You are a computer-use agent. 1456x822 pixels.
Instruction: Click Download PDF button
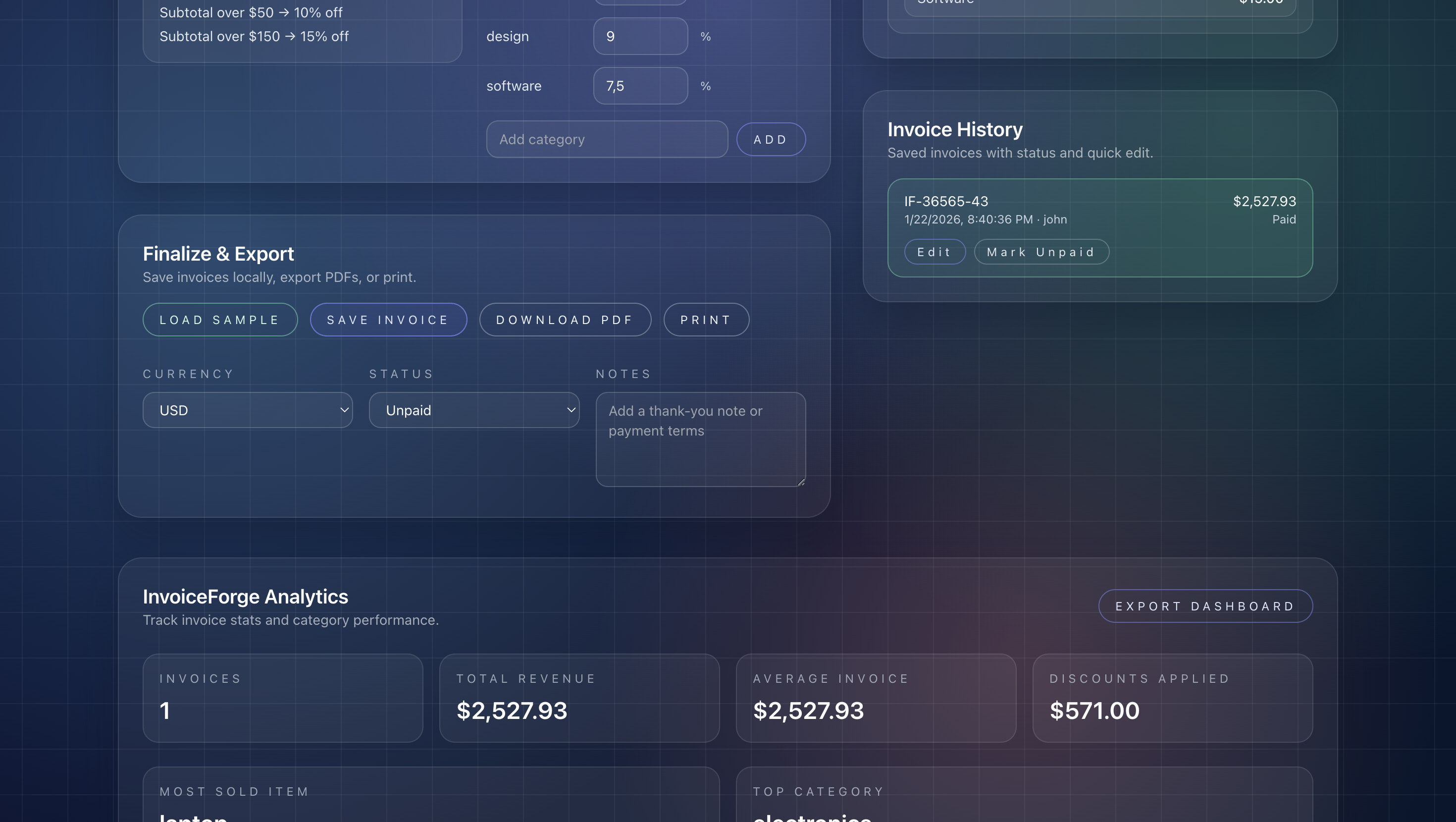coord(565,320)
